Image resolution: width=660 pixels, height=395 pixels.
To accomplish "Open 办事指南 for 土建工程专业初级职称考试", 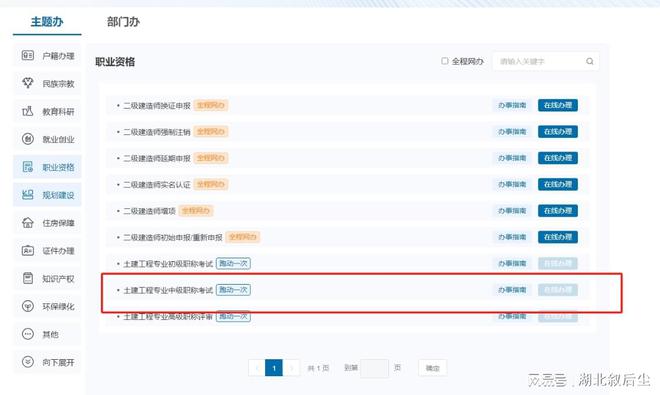I will (x=512, y=264).
